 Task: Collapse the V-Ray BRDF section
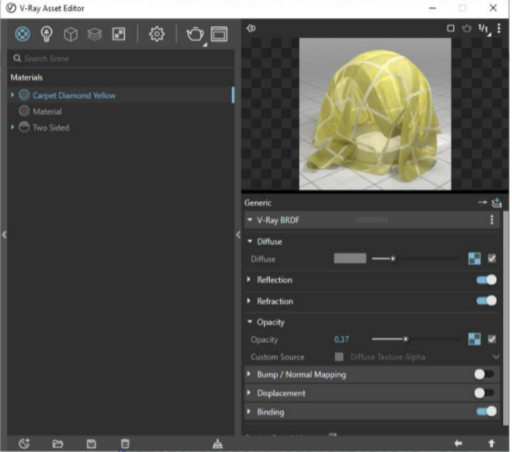click(x=250, y=220)
